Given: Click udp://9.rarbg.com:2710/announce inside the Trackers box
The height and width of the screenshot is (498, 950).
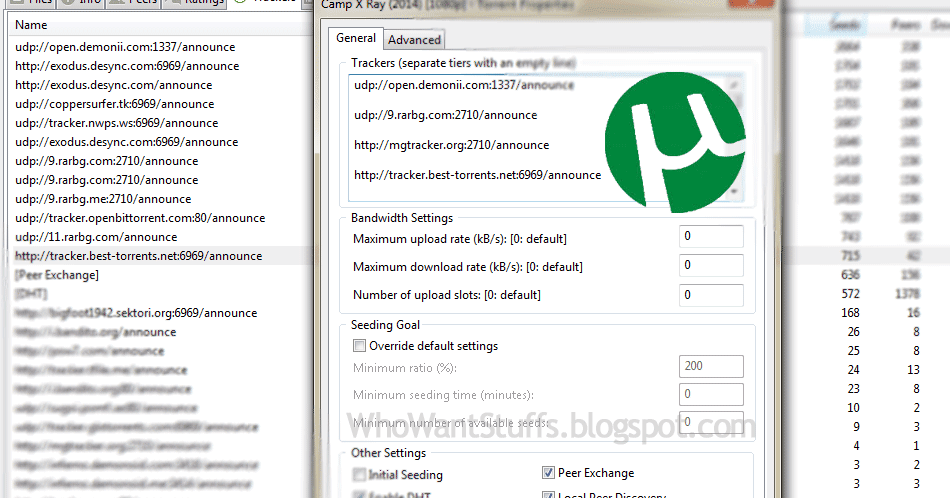Looking at the screenshot, I should coord(445,115).
